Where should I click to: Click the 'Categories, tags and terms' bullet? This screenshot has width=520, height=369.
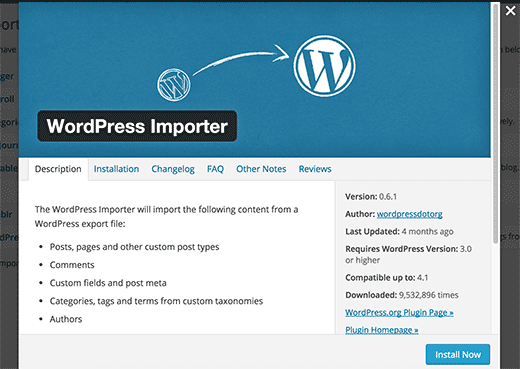(x=156, y=301)
